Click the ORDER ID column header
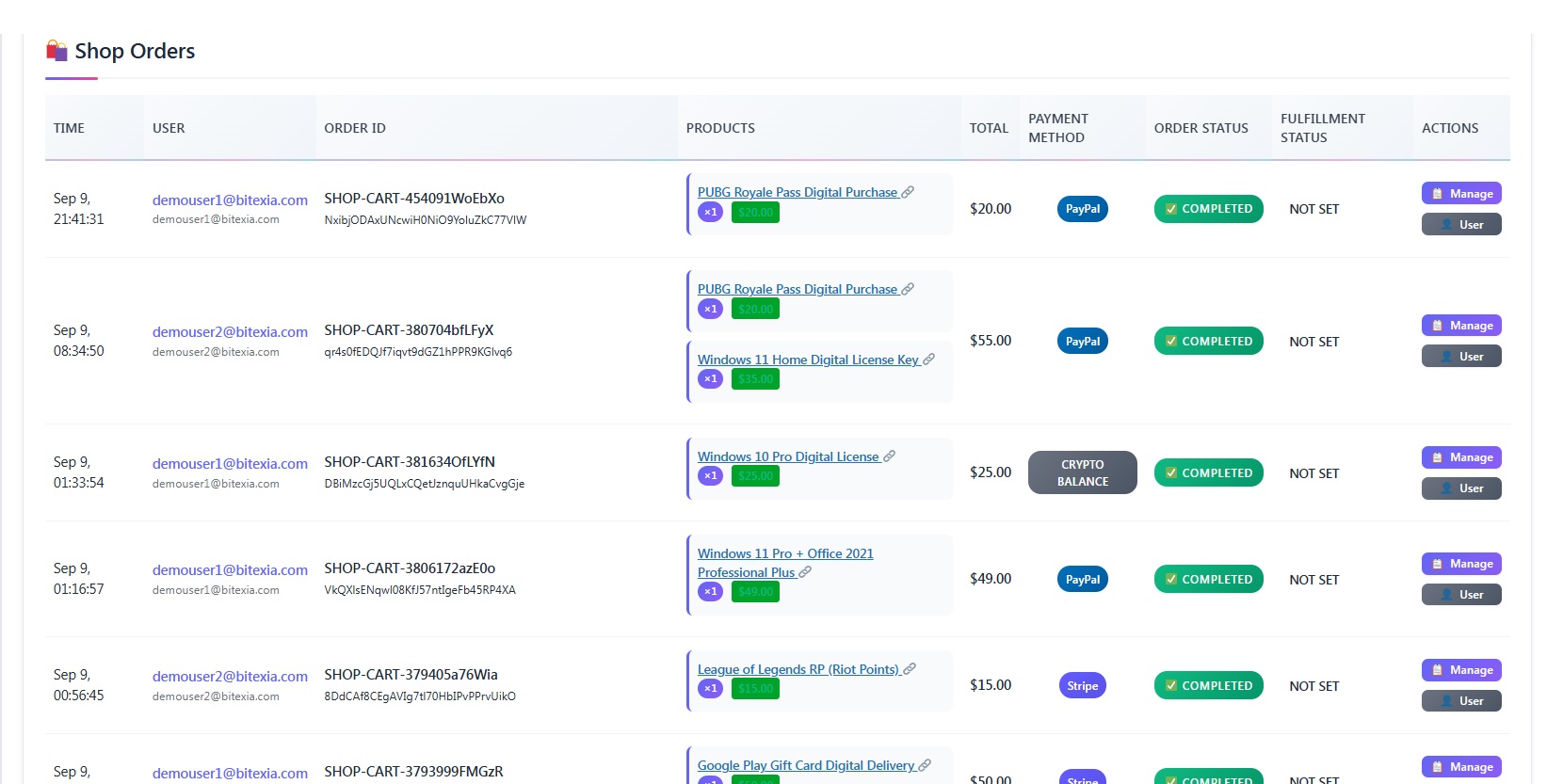The image size is (1547, 784). pyautogui.click(x=355, y=128)
